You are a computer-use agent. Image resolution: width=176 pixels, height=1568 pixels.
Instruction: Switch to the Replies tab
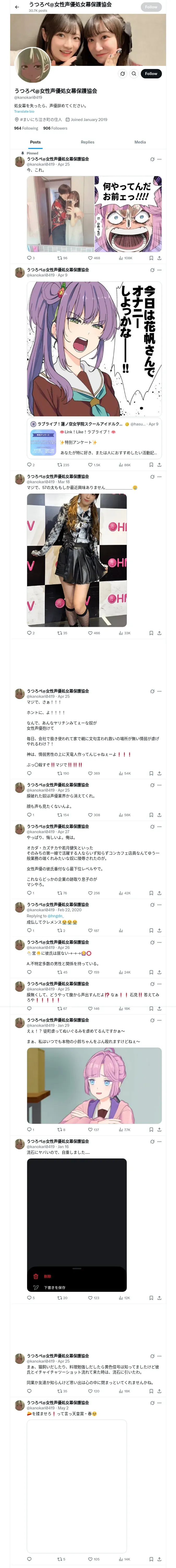pyautogui.click(x=87, y=142)
